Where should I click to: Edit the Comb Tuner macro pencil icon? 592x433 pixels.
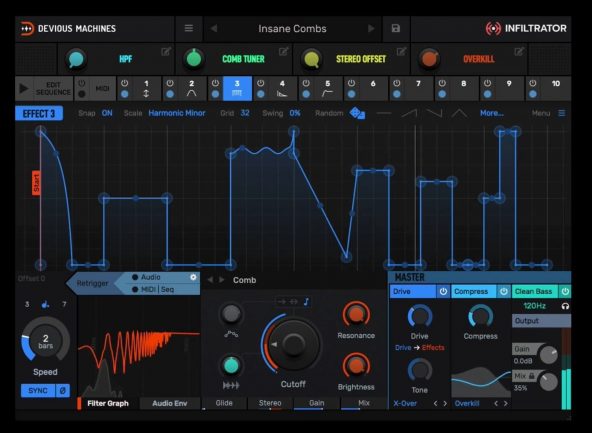pos(284,52)
